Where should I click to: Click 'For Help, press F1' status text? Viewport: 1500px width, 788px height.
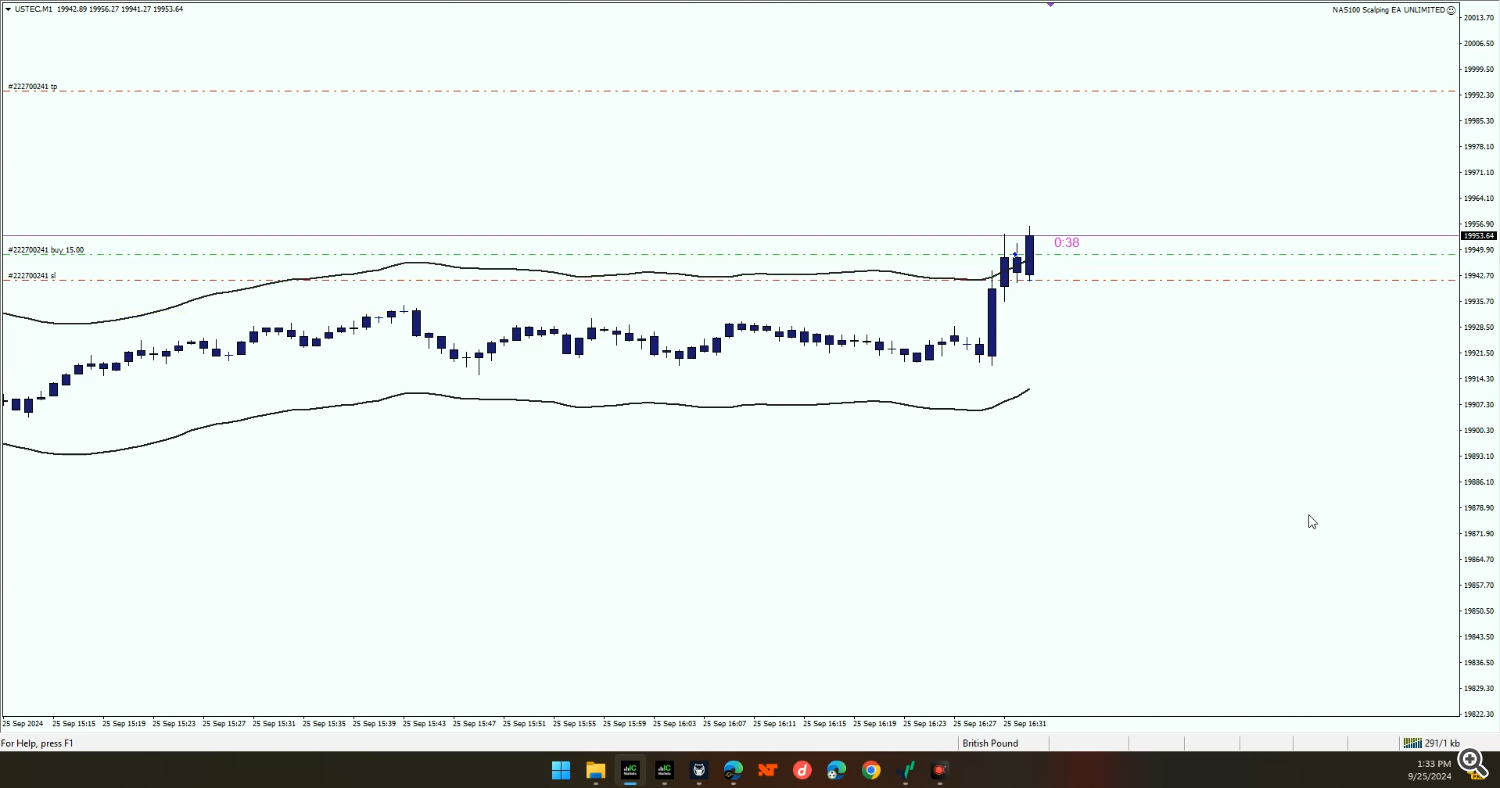click(x=37, y=743)
